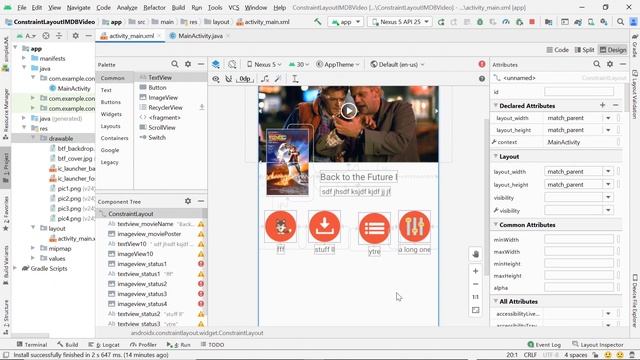This screenshot has height=360, width=640.
Task: Toggle autoconnect magnet icon
Action: point(229,79)
